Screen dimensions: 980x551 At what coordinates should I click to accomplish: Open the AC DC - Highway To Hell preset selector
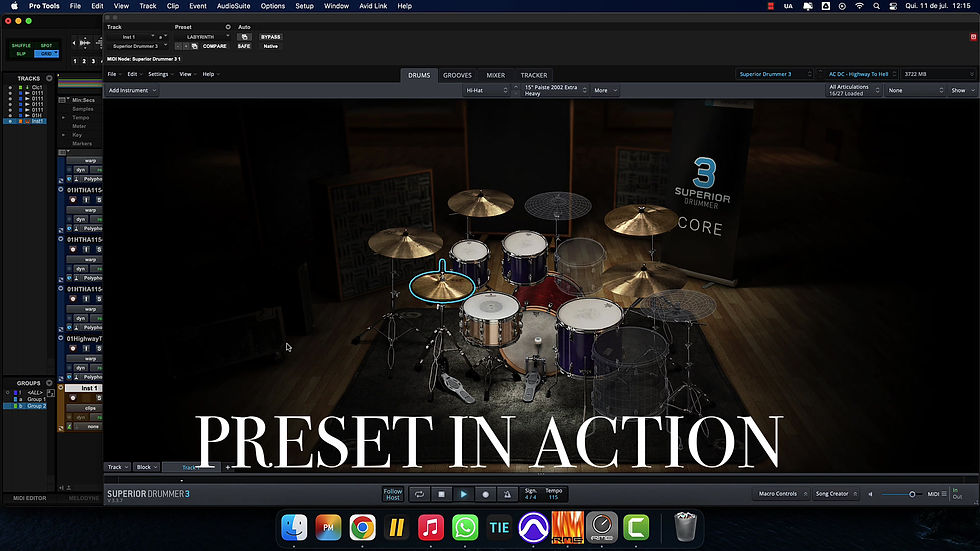click(859, 74)
